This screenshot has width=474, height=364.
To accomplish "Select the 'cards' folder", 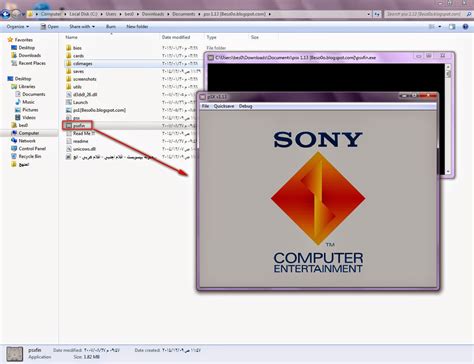I will [75, 56].
